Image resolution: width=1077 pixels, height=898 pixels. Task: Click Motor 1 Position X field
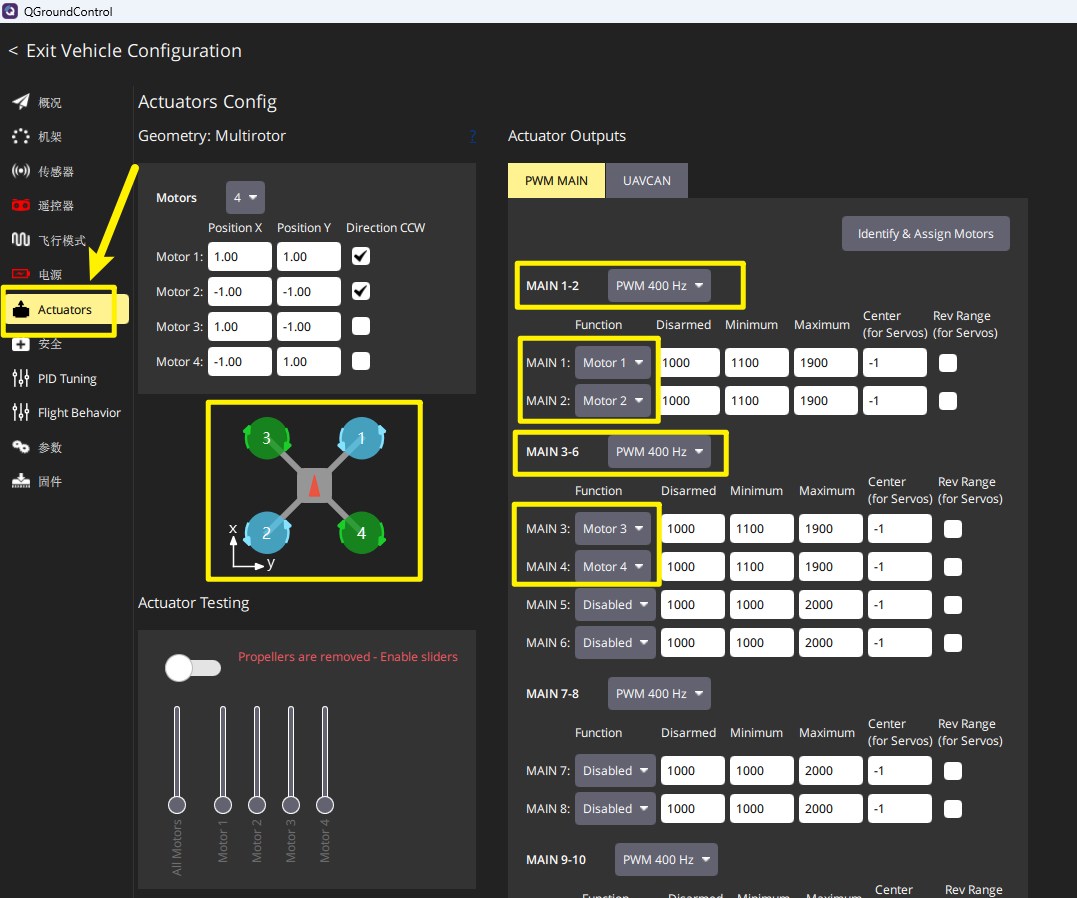pos(240,256)
